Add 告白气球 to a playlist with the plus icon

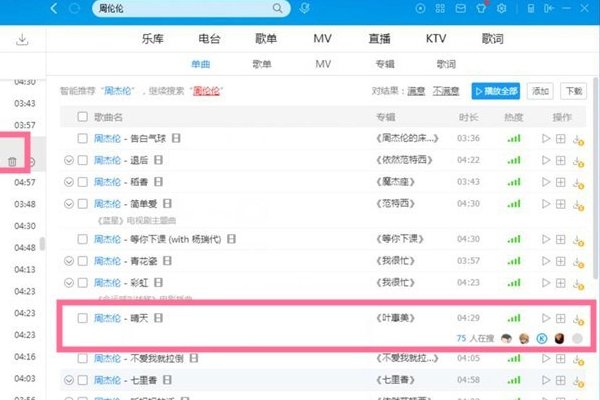point(561,139)
